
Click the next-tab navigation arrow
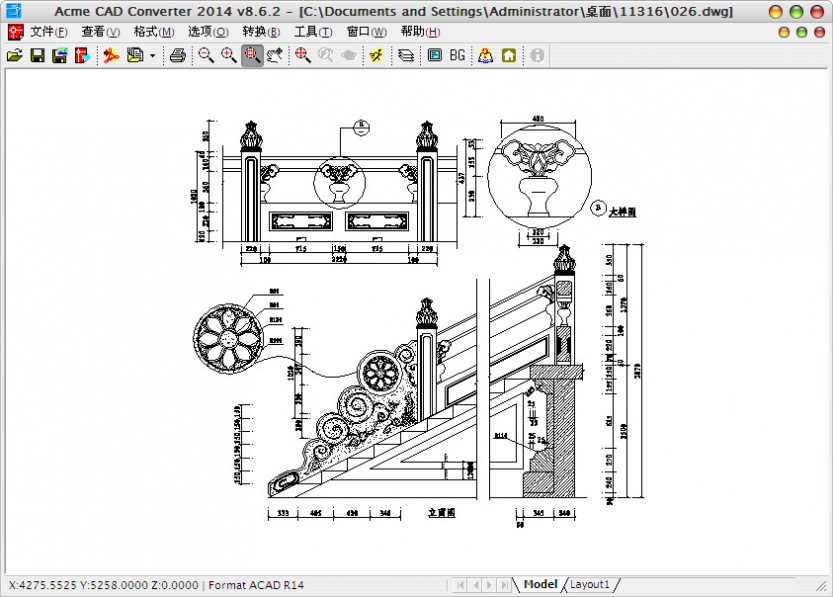click(489, 585)
